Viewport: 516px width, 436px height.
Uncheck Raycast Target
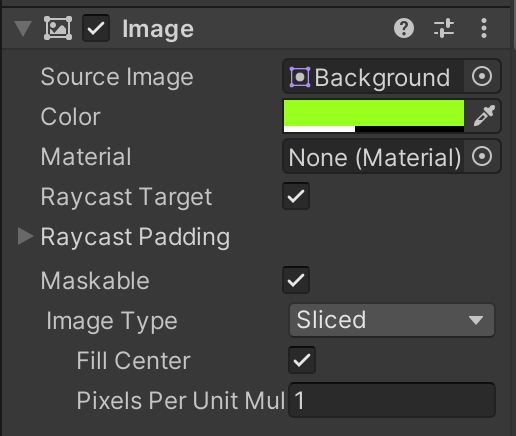point(296,196)
